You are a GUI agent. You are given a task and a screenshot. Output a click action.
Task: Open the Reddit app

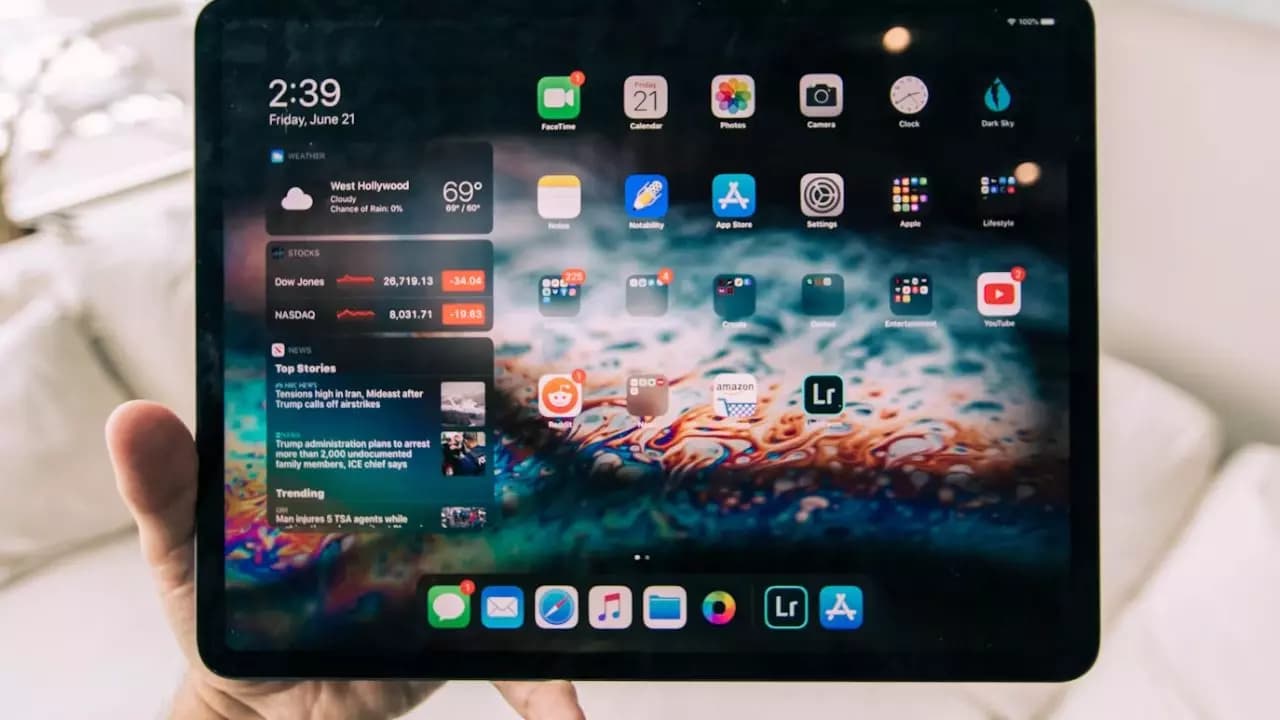pos(560,396)
